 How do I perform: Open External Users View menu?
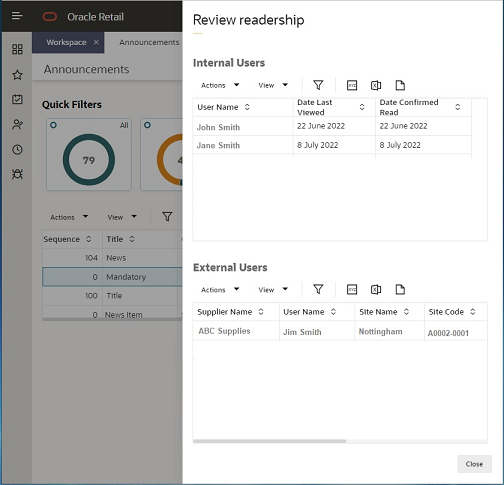tap(273, 290)
